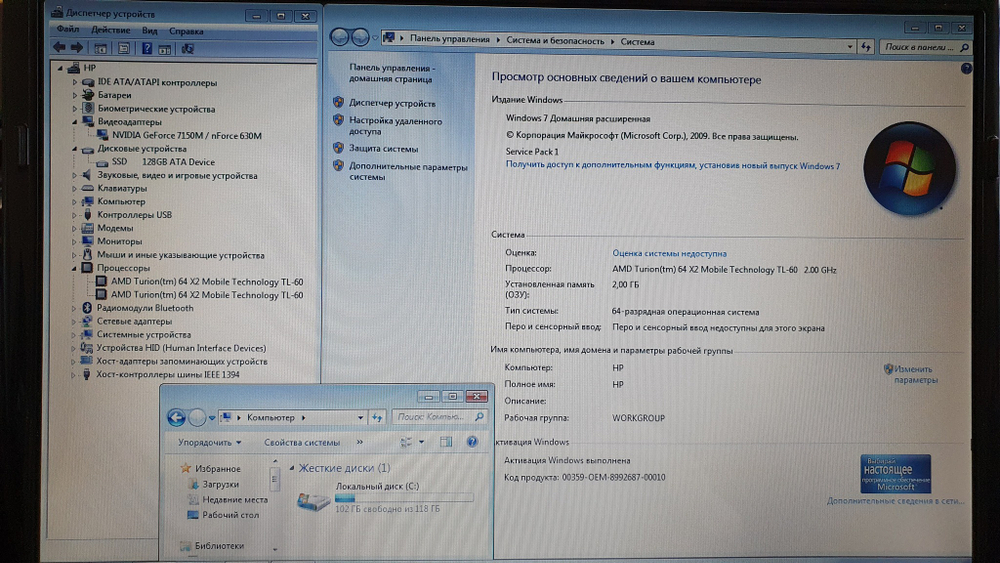Click Back button in System window
1000x563 pixels.
point(339,38)
